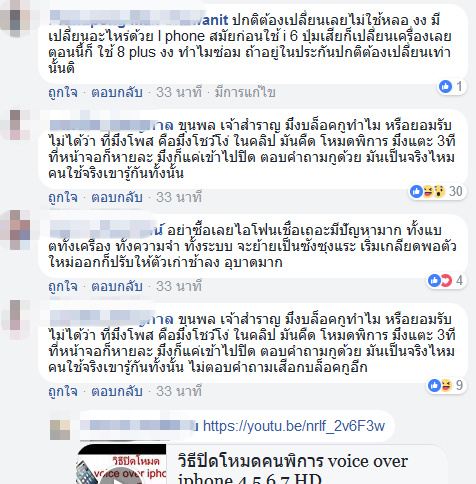This screenshot has height=484, width=476.
Task: Like the second comment about ขุนพล
Action: tap(63, 197)
